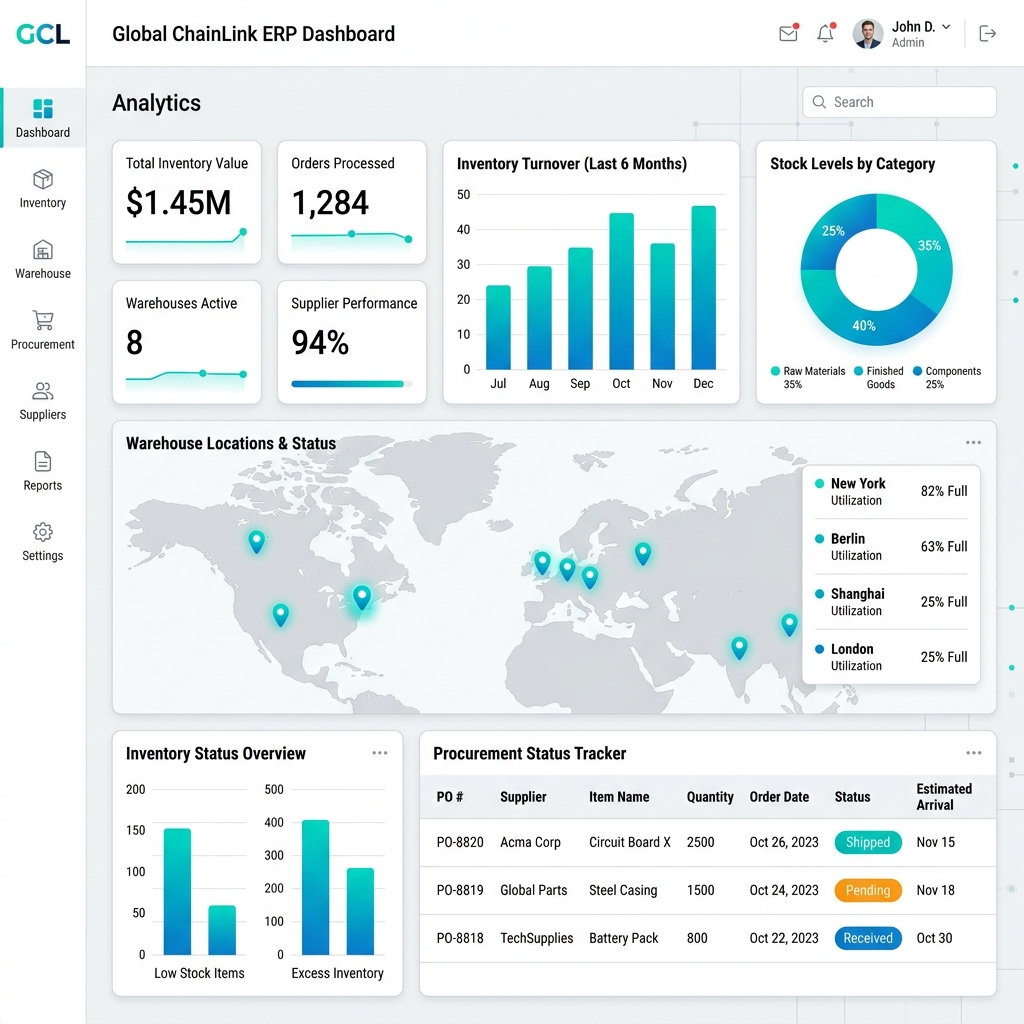
Task: Open the Suppliers people icon
Action: point(43,391)
